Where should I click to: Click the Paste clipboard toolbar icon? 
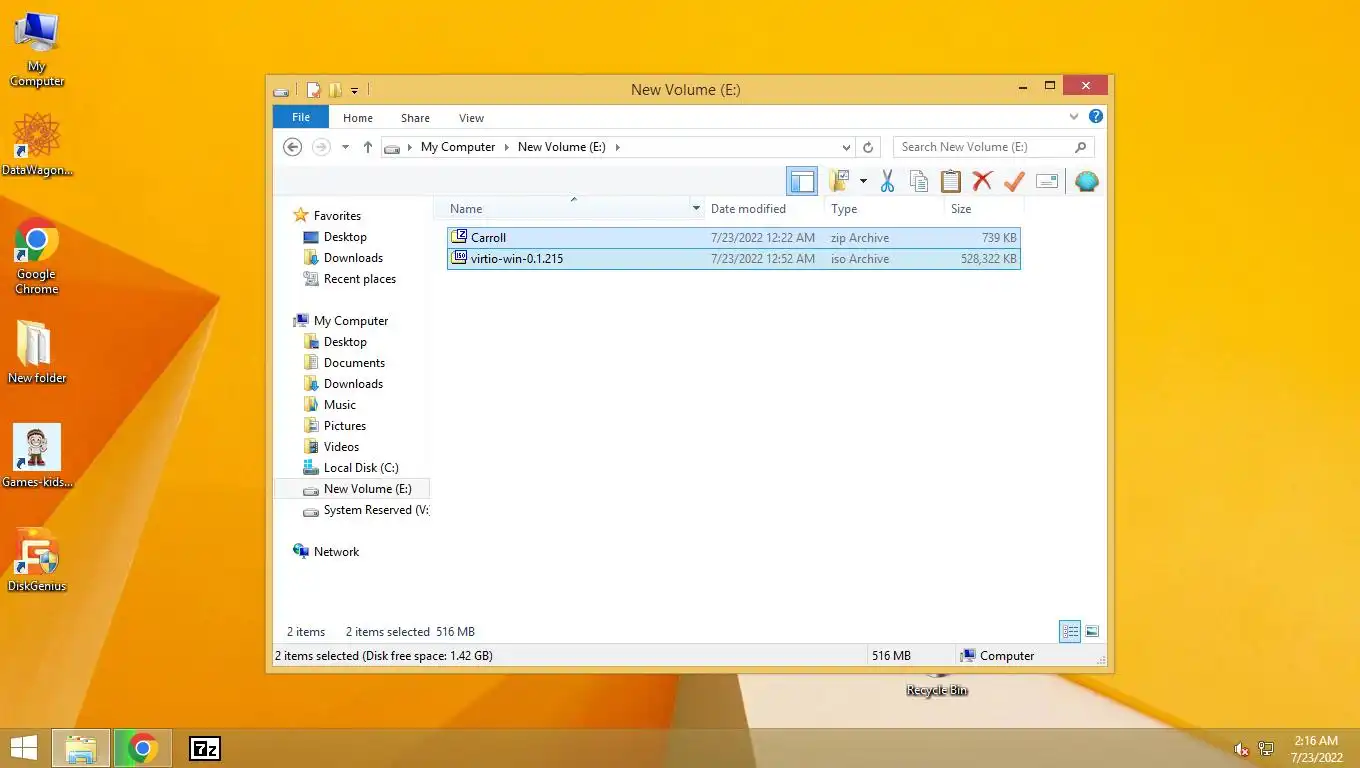coord(950,181)
